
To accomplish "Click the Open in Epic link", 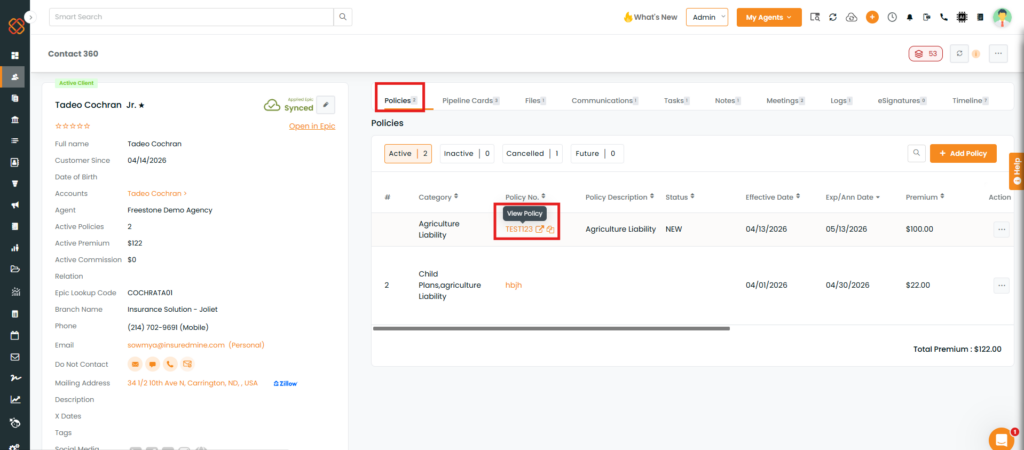I will (311, 126).
